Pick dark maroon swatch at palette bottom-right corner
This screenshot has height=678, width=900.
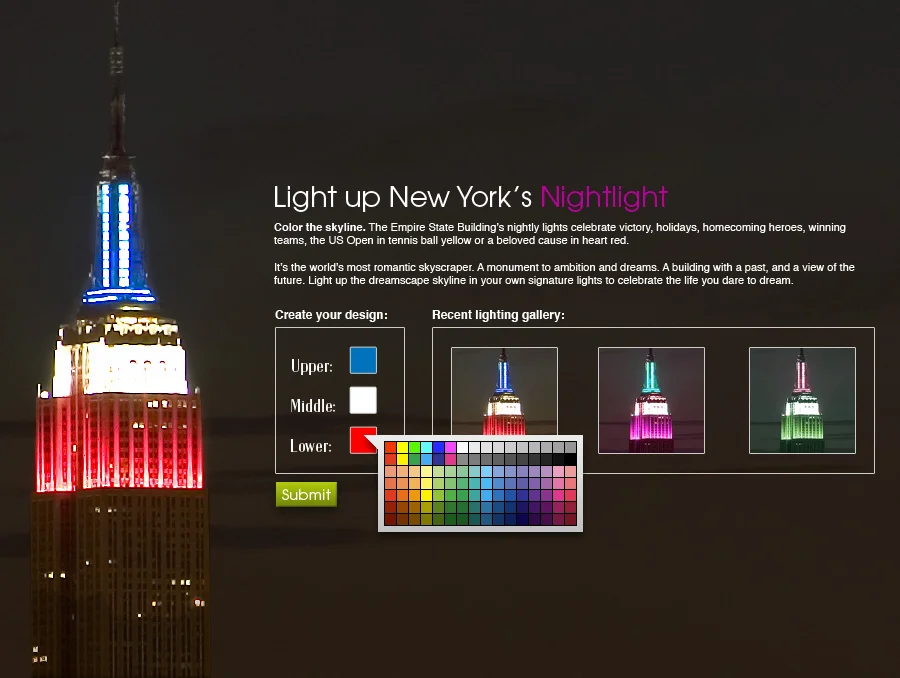point(571,520)
